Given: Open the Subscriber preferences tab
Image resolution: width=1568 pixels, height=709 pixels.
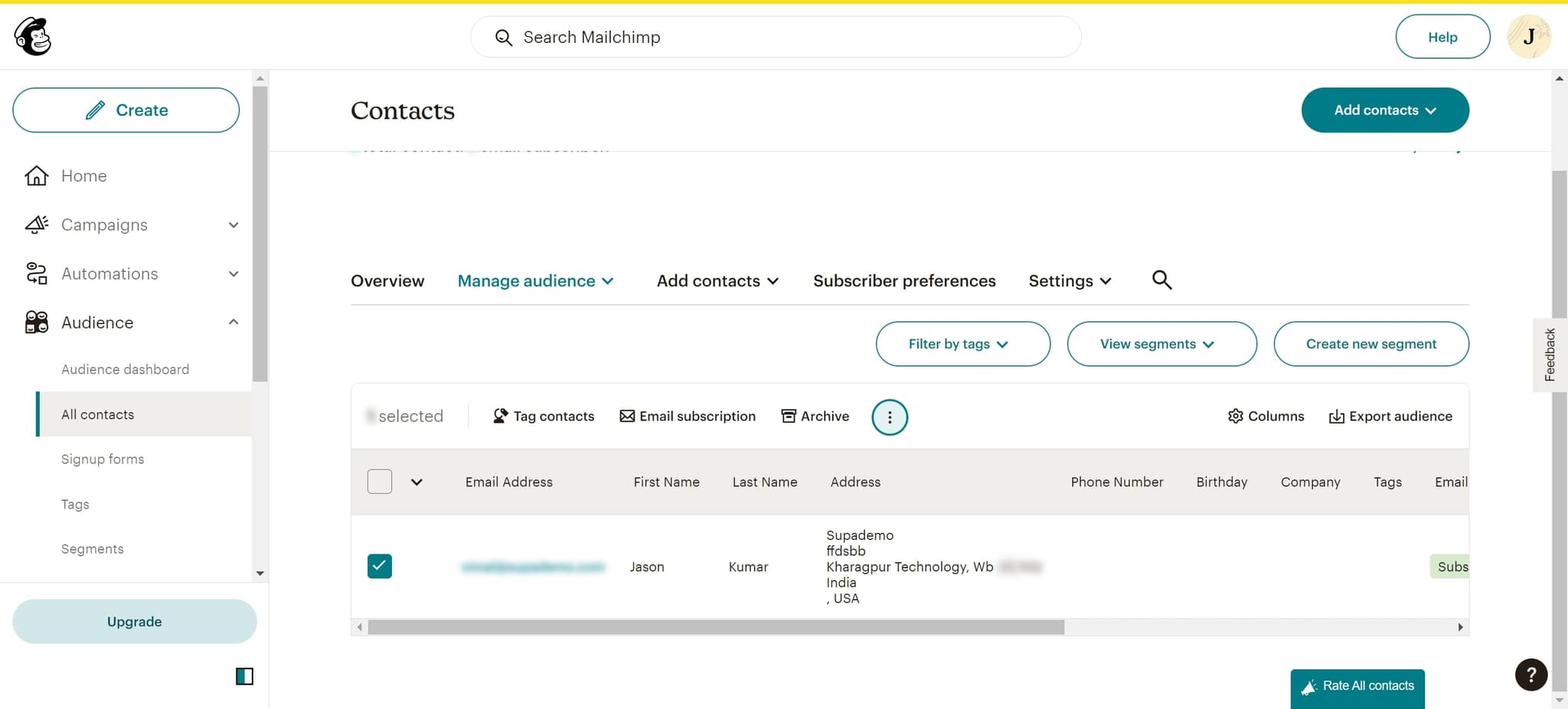Looking at the screenshot, I should [x=904, y=280].
